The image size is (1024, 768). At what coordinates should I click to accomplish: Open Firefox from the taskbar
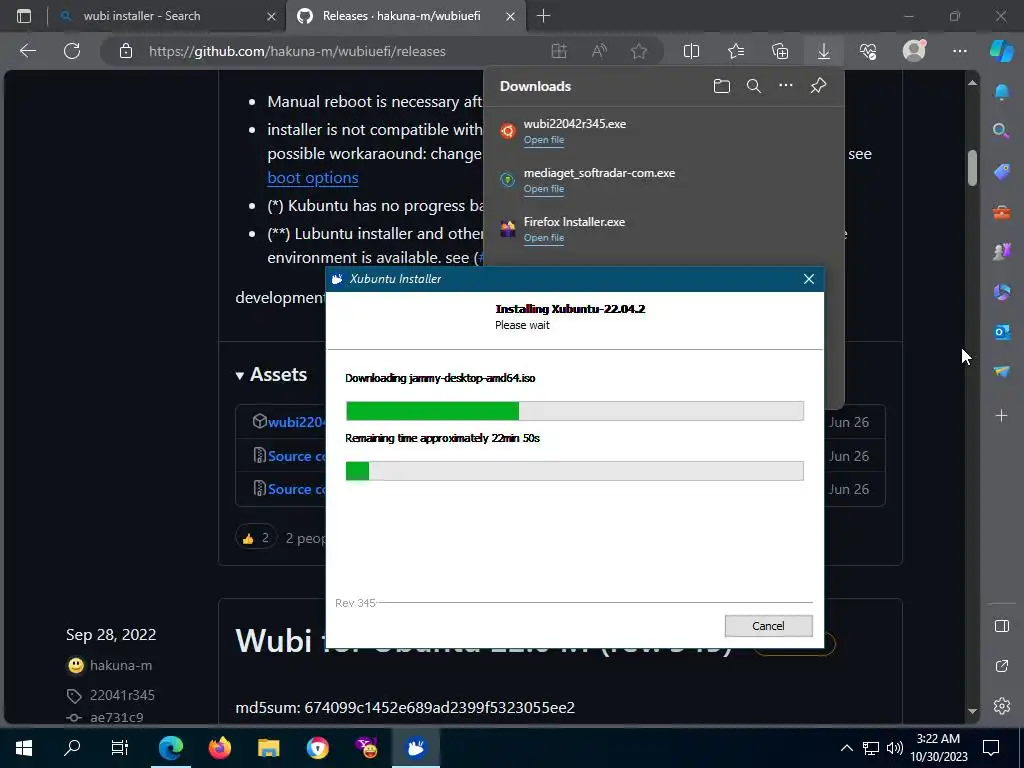220,747
